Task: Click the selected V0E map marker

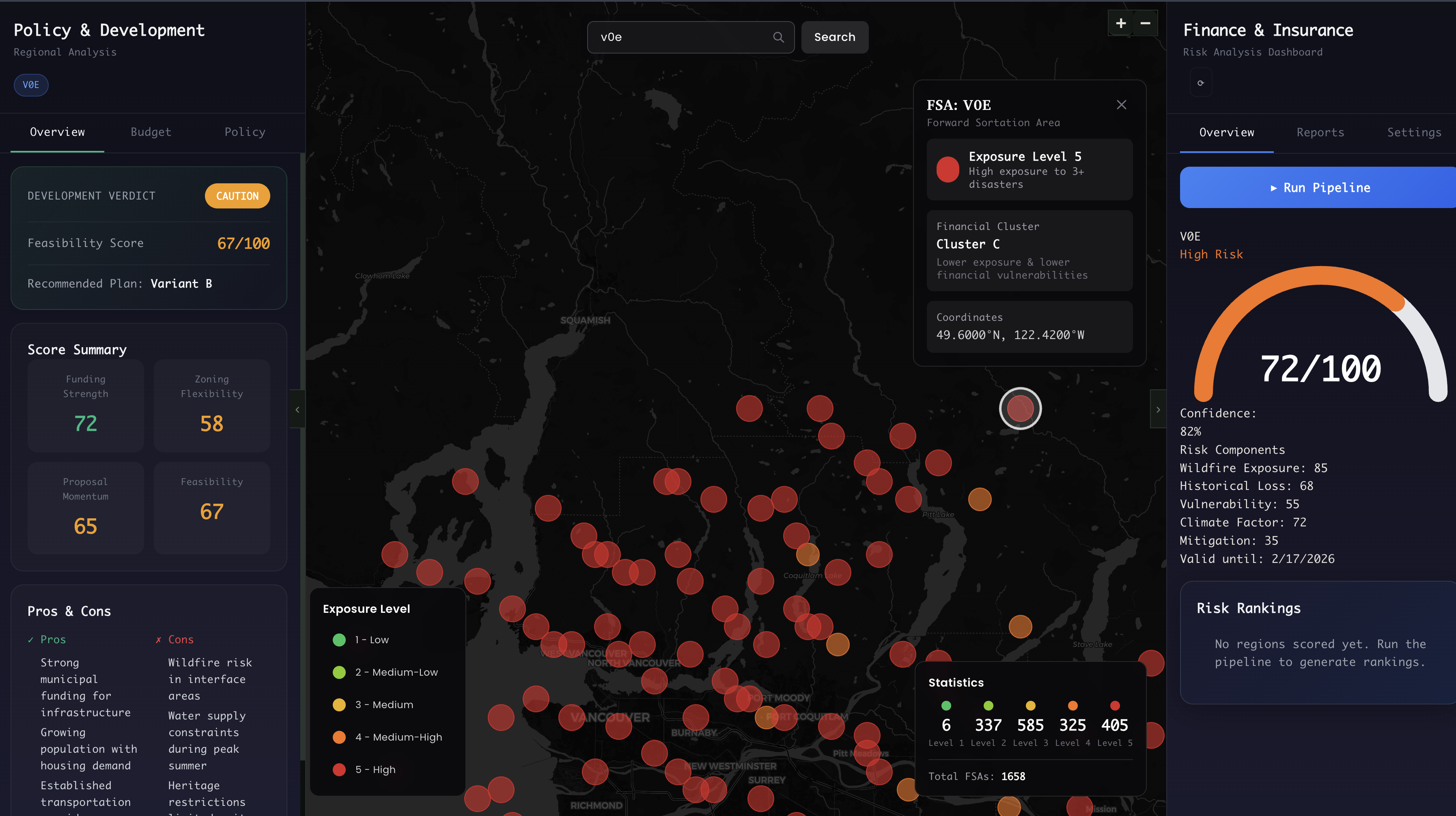Action: pos(1020,408)
